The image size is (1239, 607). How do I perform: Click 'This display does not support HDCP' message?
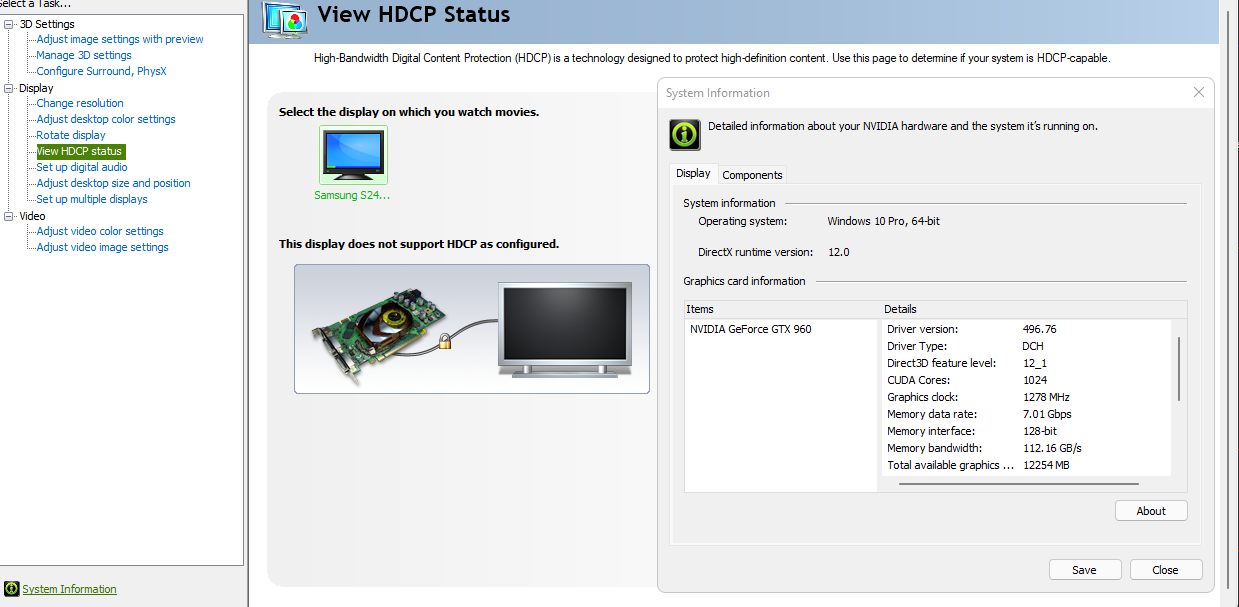(419, 244)
